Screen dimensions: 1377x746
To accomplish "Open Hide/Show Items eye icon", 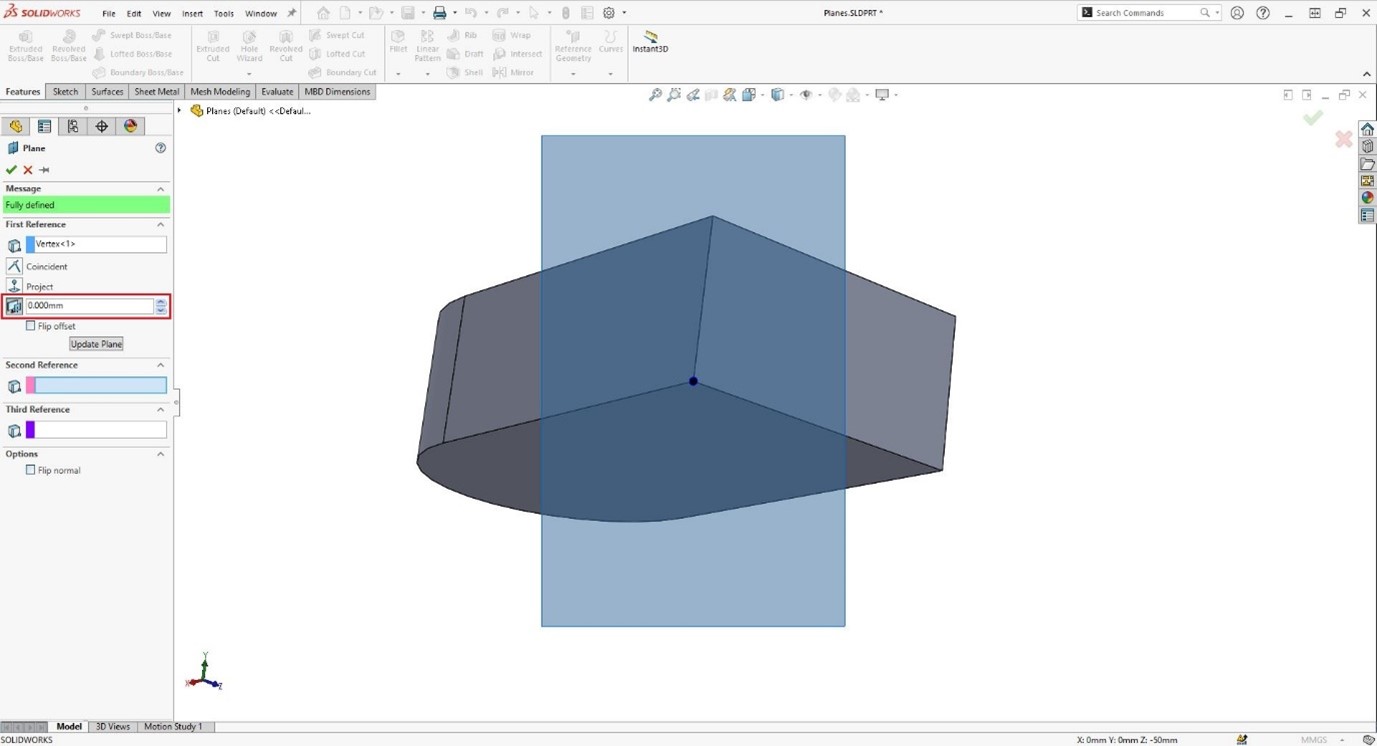I will point(806,94).
